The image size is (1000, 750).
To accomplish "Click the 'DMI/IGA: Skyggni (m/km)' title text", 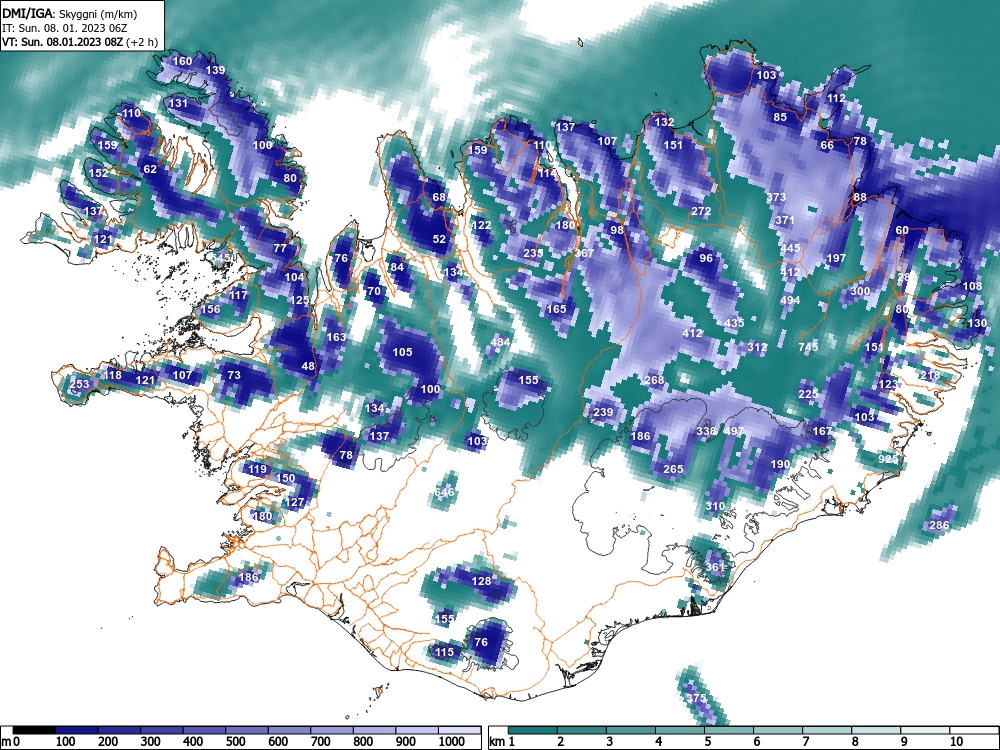I will (70, 13).
